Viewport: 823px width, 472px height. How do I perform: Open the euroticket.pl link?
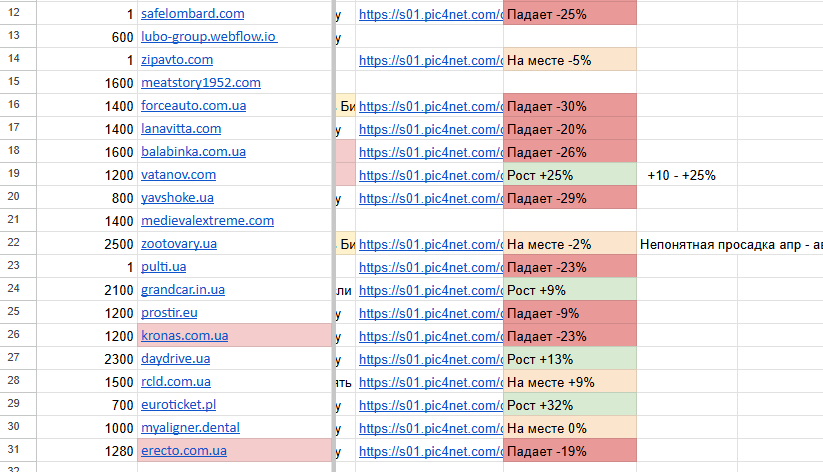pyautogui.click(x=178, y=405)
